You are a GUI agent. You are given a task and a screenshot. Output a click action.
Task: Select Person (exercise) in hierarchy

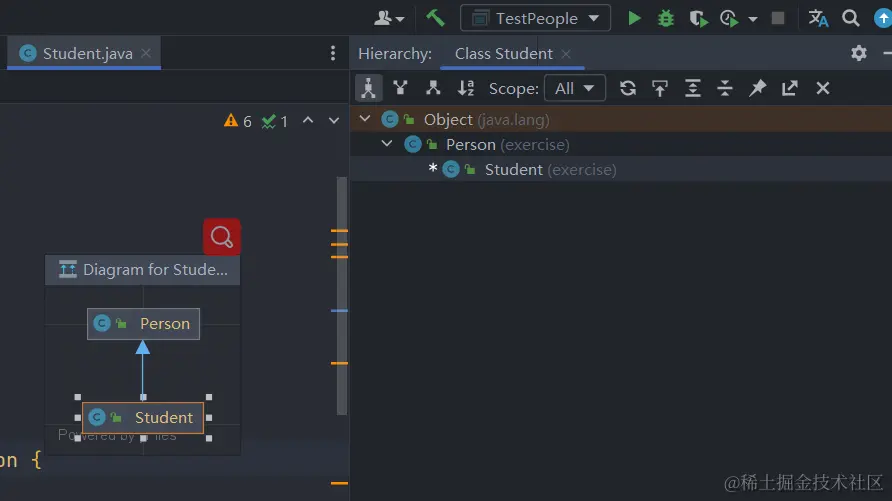click(x=621, y=144)
